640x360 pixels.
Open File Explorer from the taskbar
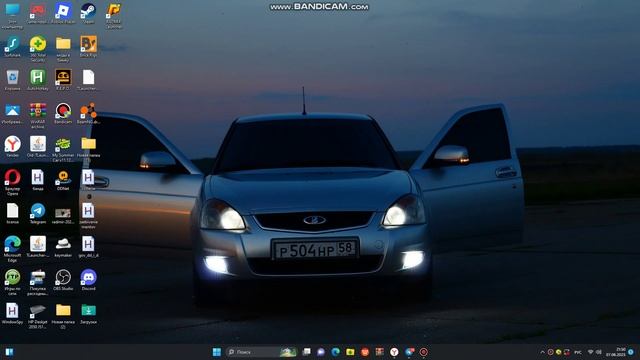point(350,352)
